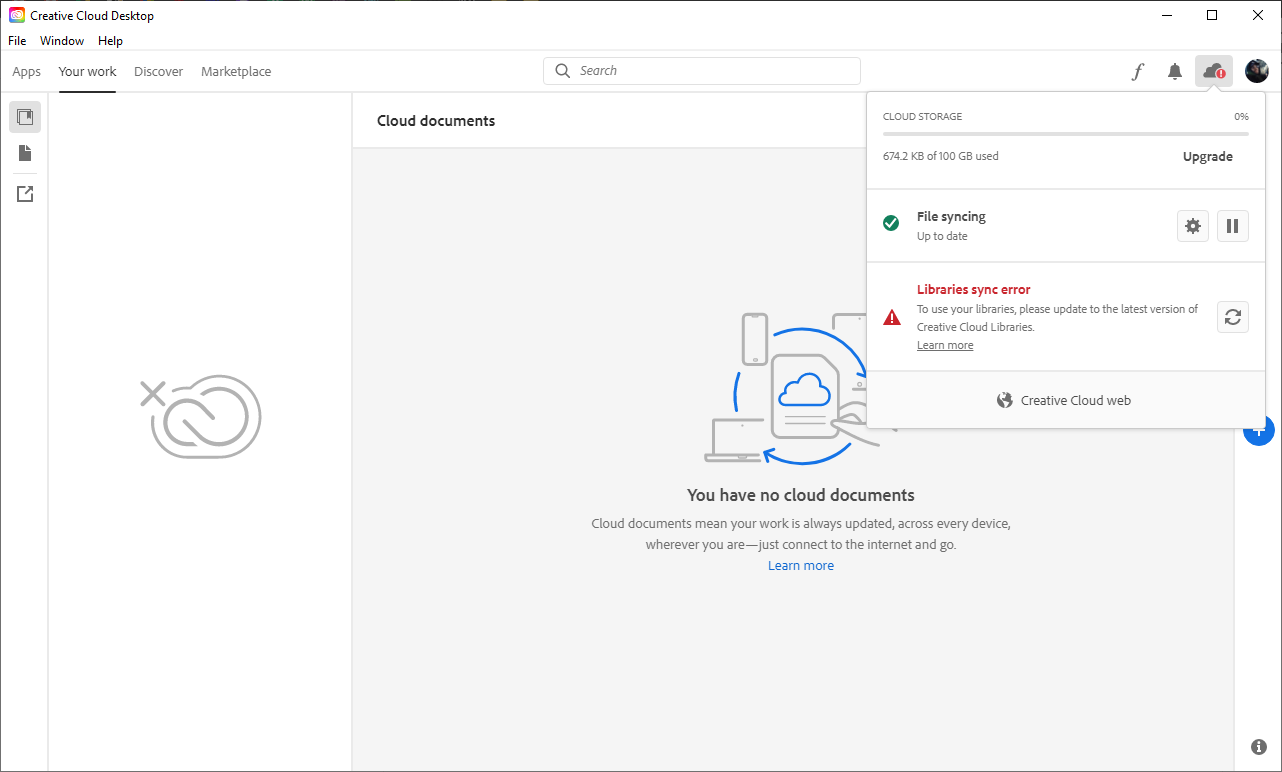Toggle the cloud sync status icon

(x=1213, y=71)
